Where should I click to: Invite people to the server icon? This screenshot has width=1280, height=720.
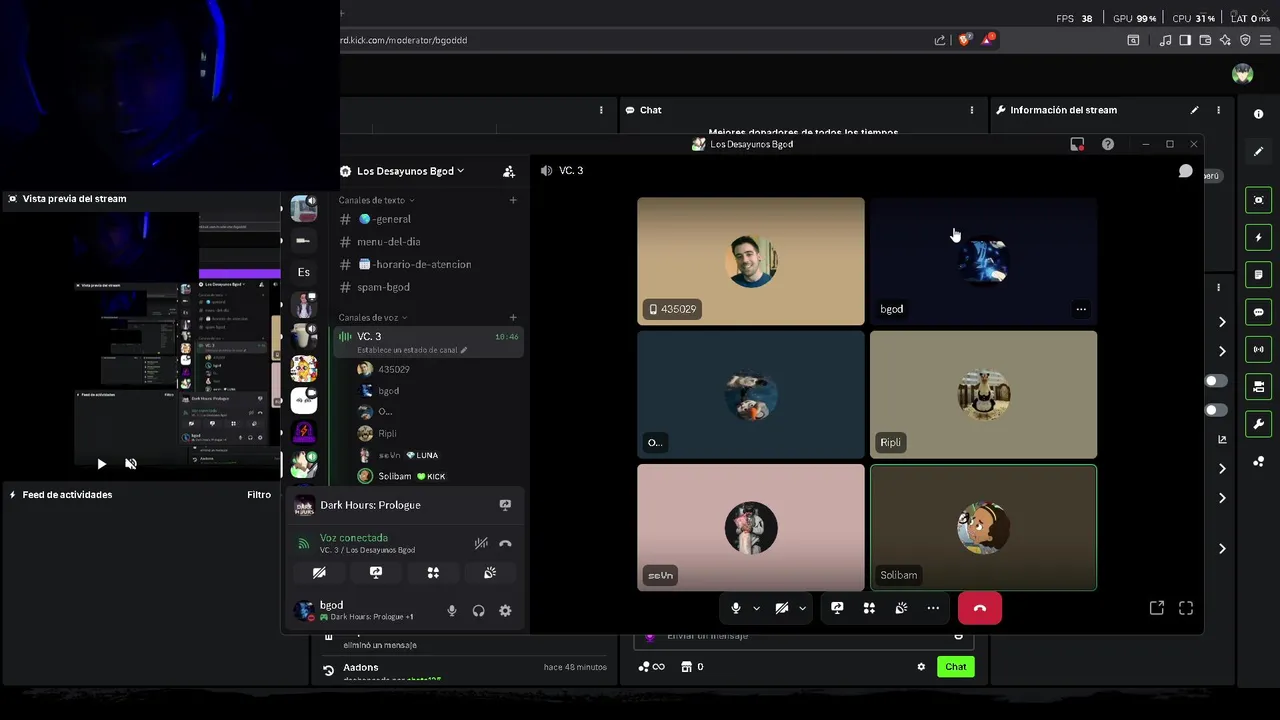coord(509,171)
